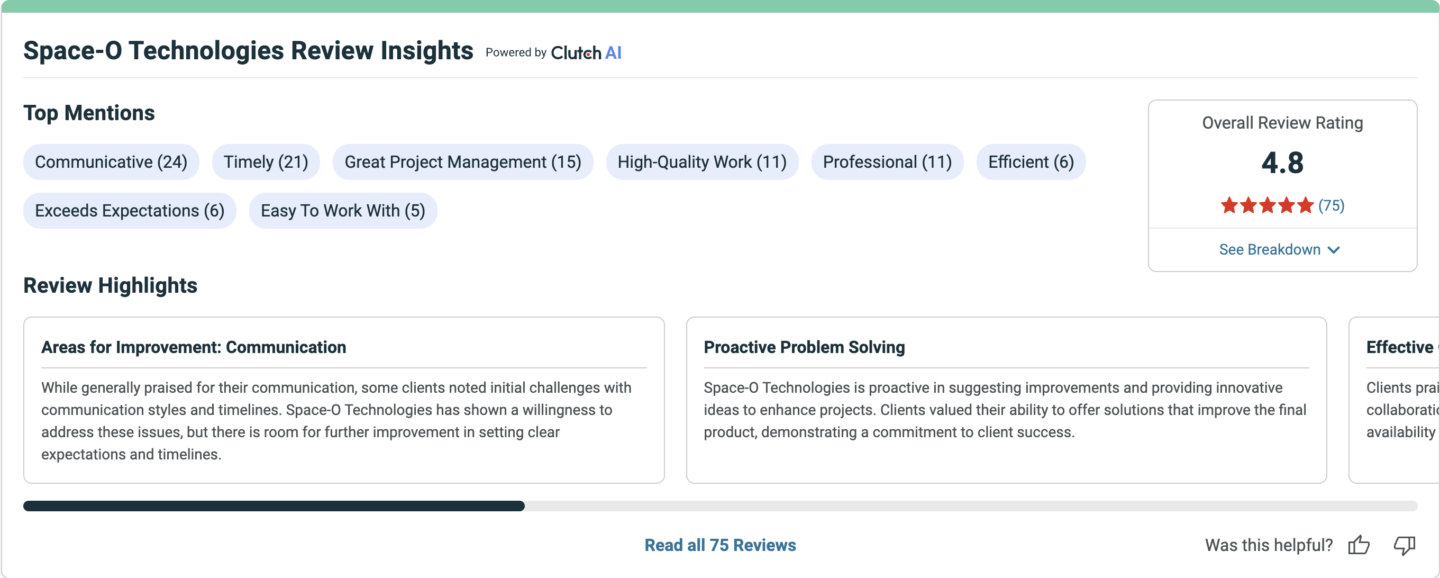1440x578 pixels.
Task: Pick the Easy To Work With (5) tag
Action: pyautogui.click(x=343, y=211)
